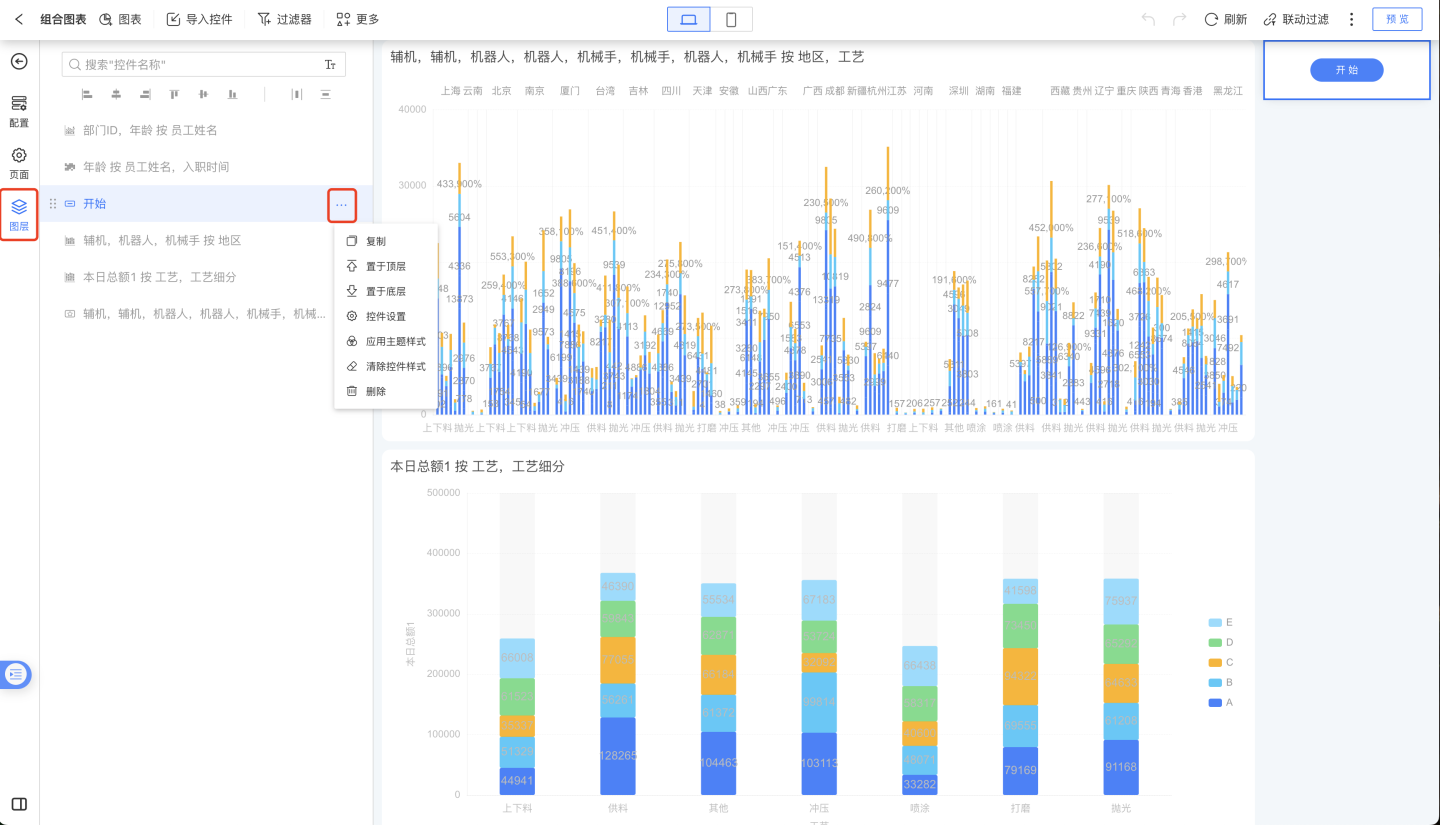The width and height of the screenshot is (1440, 825).
Task: Switch to desktop layout view
Action: [688, 19]
